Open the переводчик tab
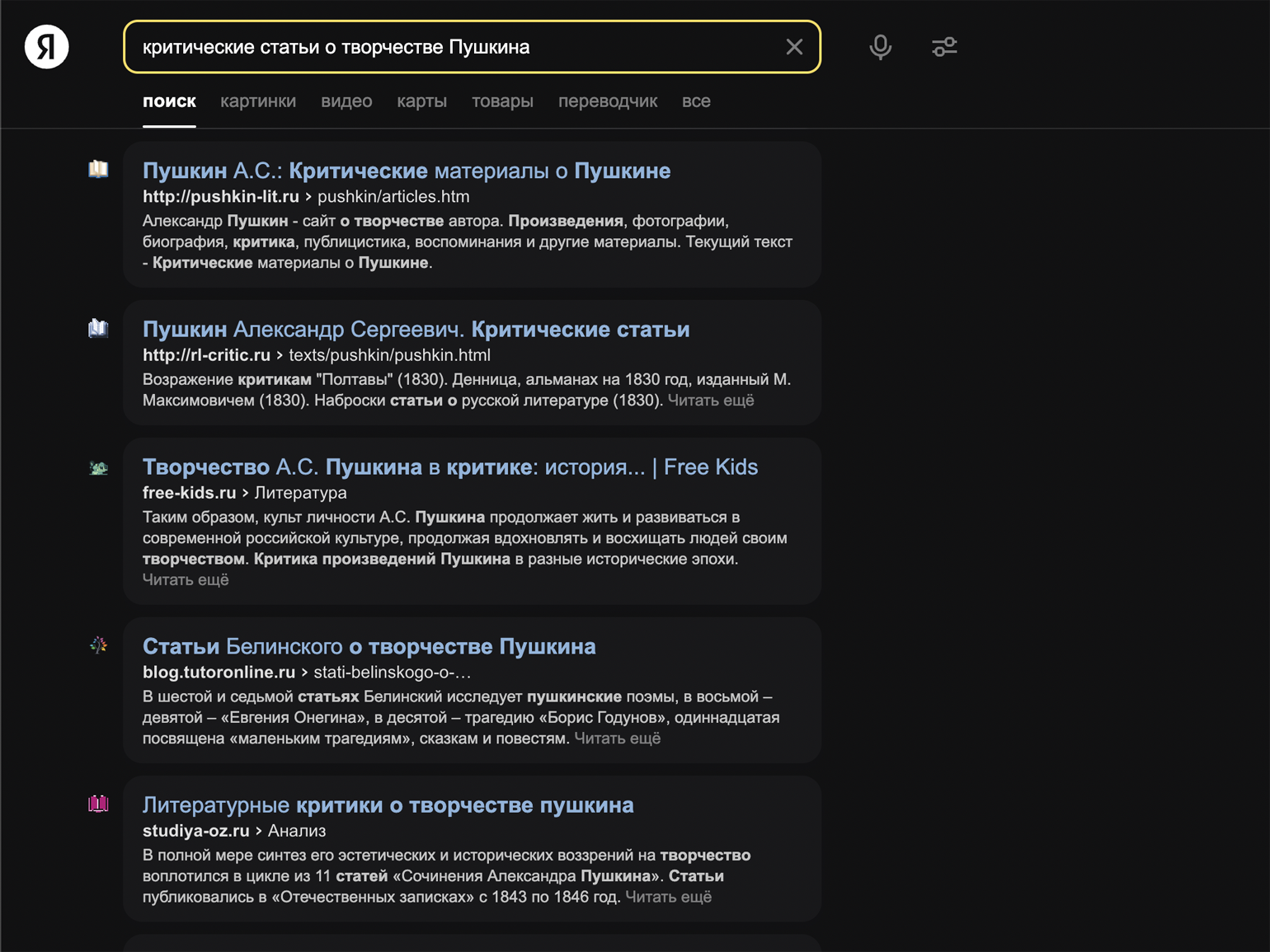Viewport: 1270px width, 952px height. [607, 101]
